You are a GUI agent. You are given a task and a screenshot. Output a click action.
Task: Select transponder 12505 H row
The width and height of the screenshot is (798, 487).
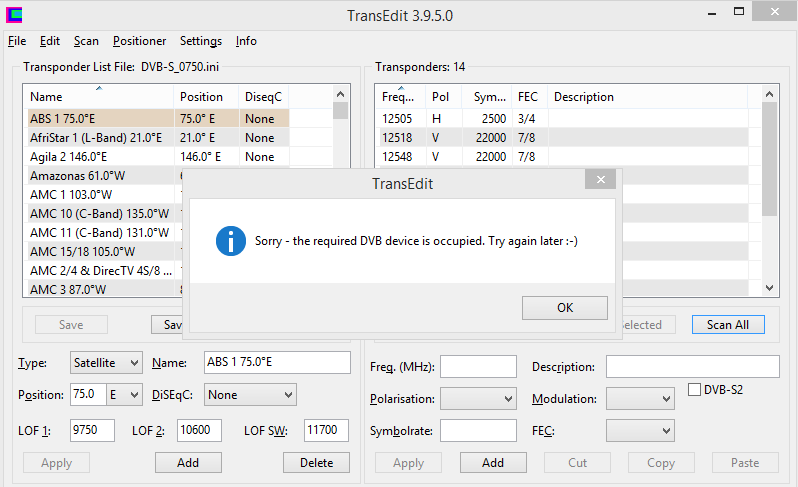pos(564,119)
